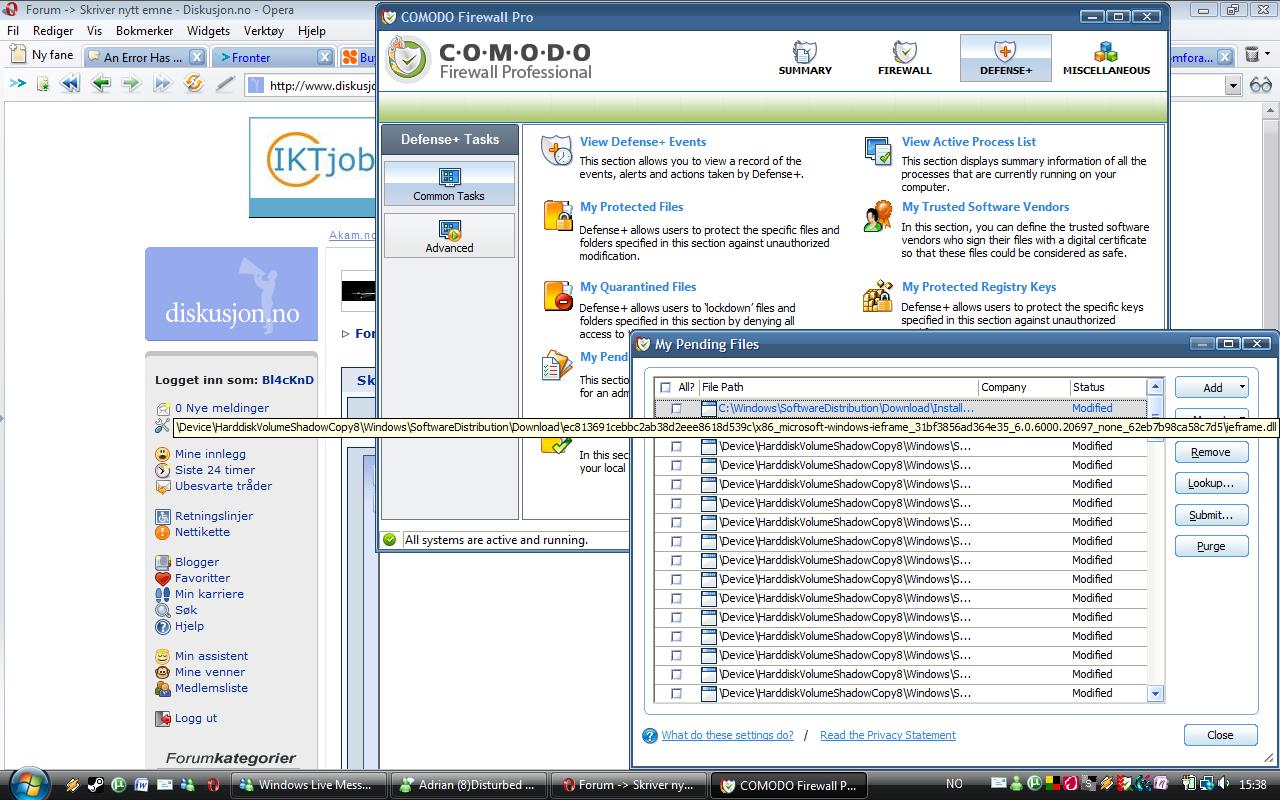Click Opera rewind button

[x=69, y=85]
